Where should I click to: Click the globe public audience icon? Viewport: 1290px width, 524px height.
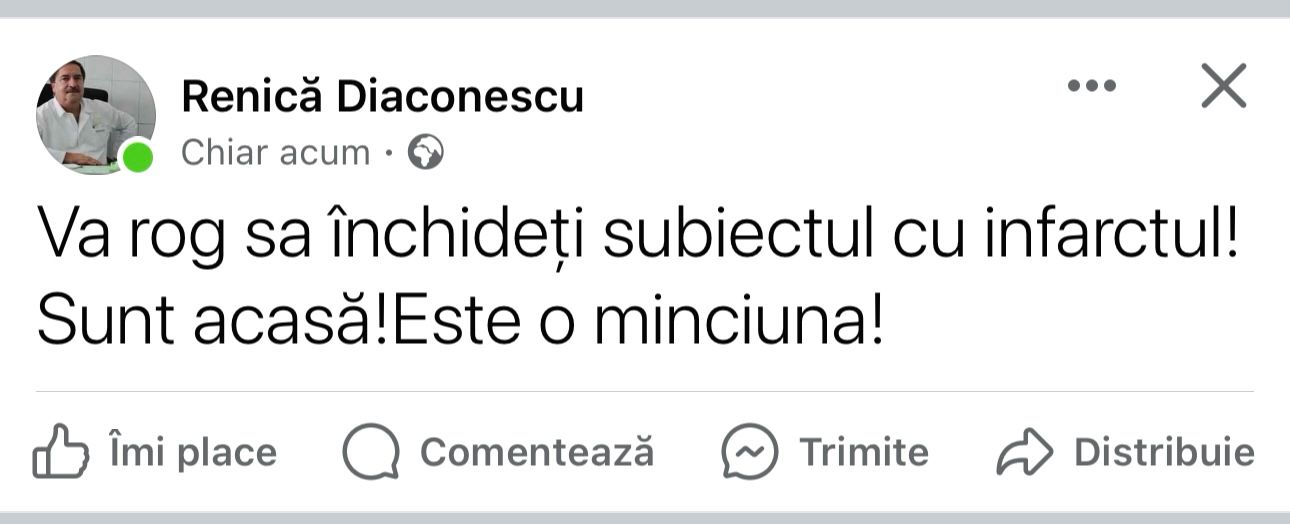coord(426,153)
